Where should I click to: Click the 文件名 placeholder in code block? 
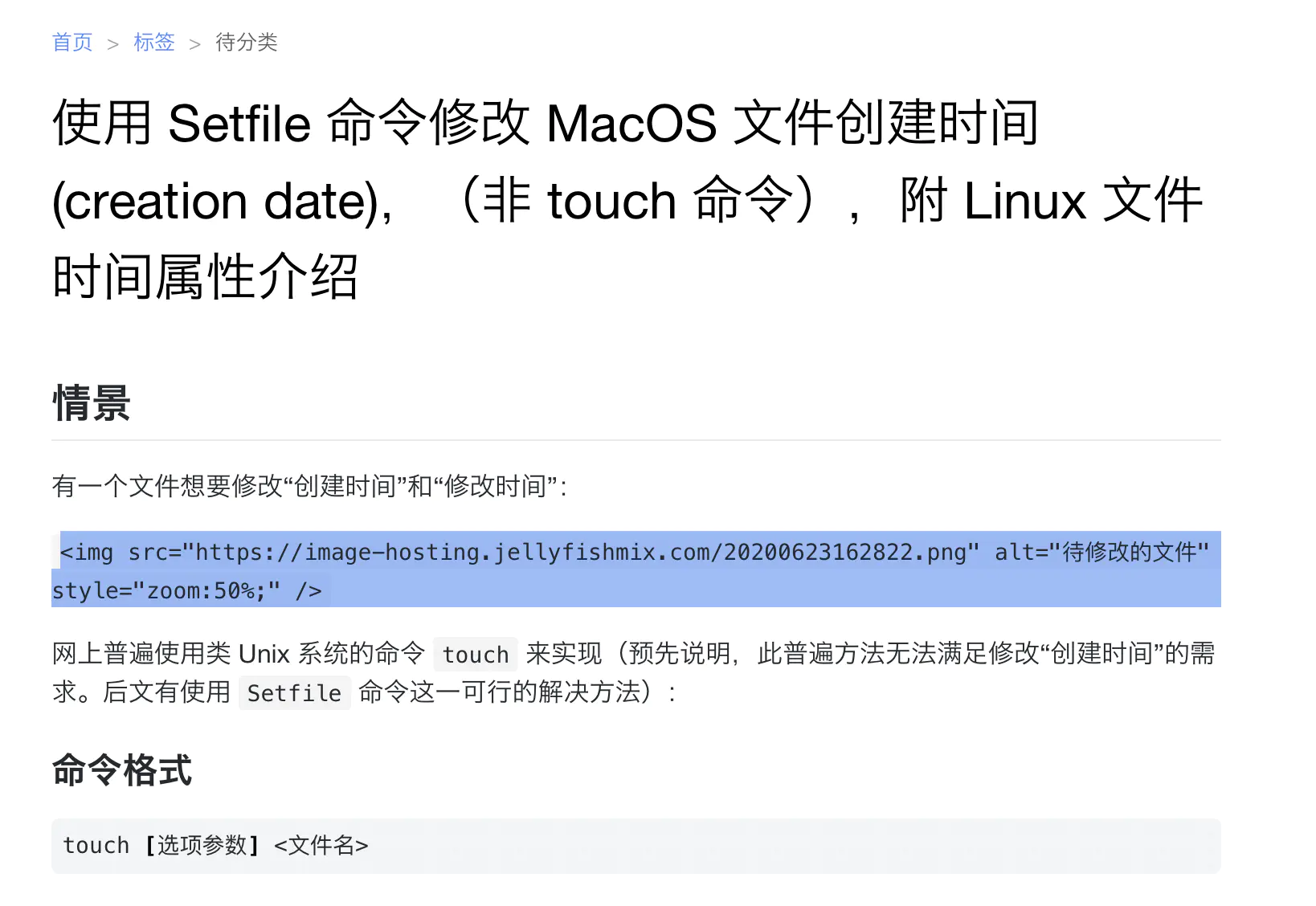click(x=321, y=845)
